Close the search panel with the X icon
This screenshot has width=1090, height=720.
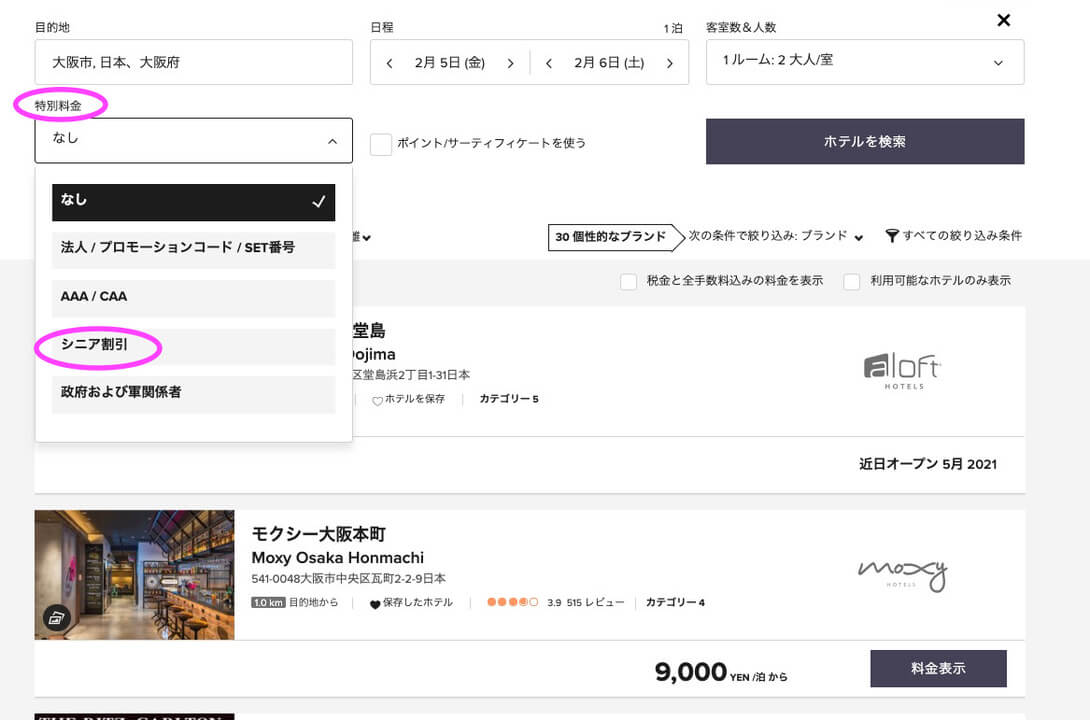point(1004,20)
